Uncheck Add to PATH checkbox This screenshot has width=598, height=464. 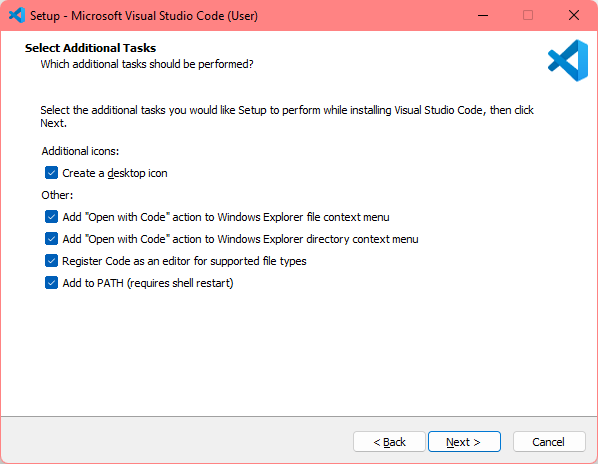pyautogui.click(x=51, y=283)
